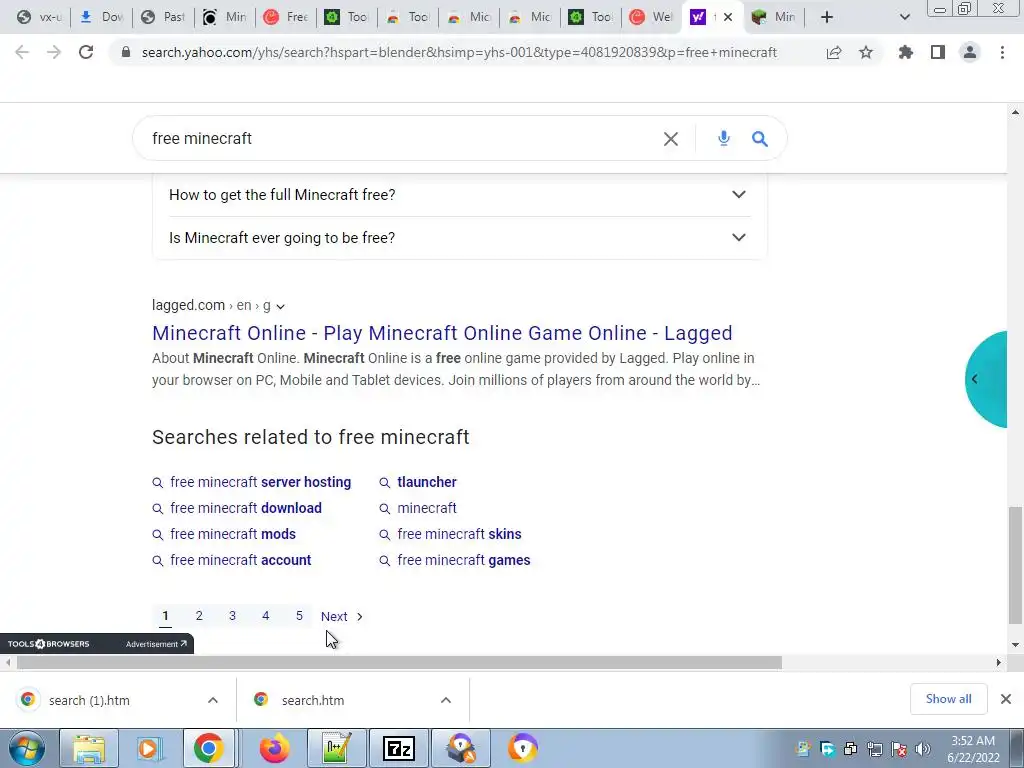Open the tab search dropdown chevron
1024x768 pixels.
click(x=904, y=17)
